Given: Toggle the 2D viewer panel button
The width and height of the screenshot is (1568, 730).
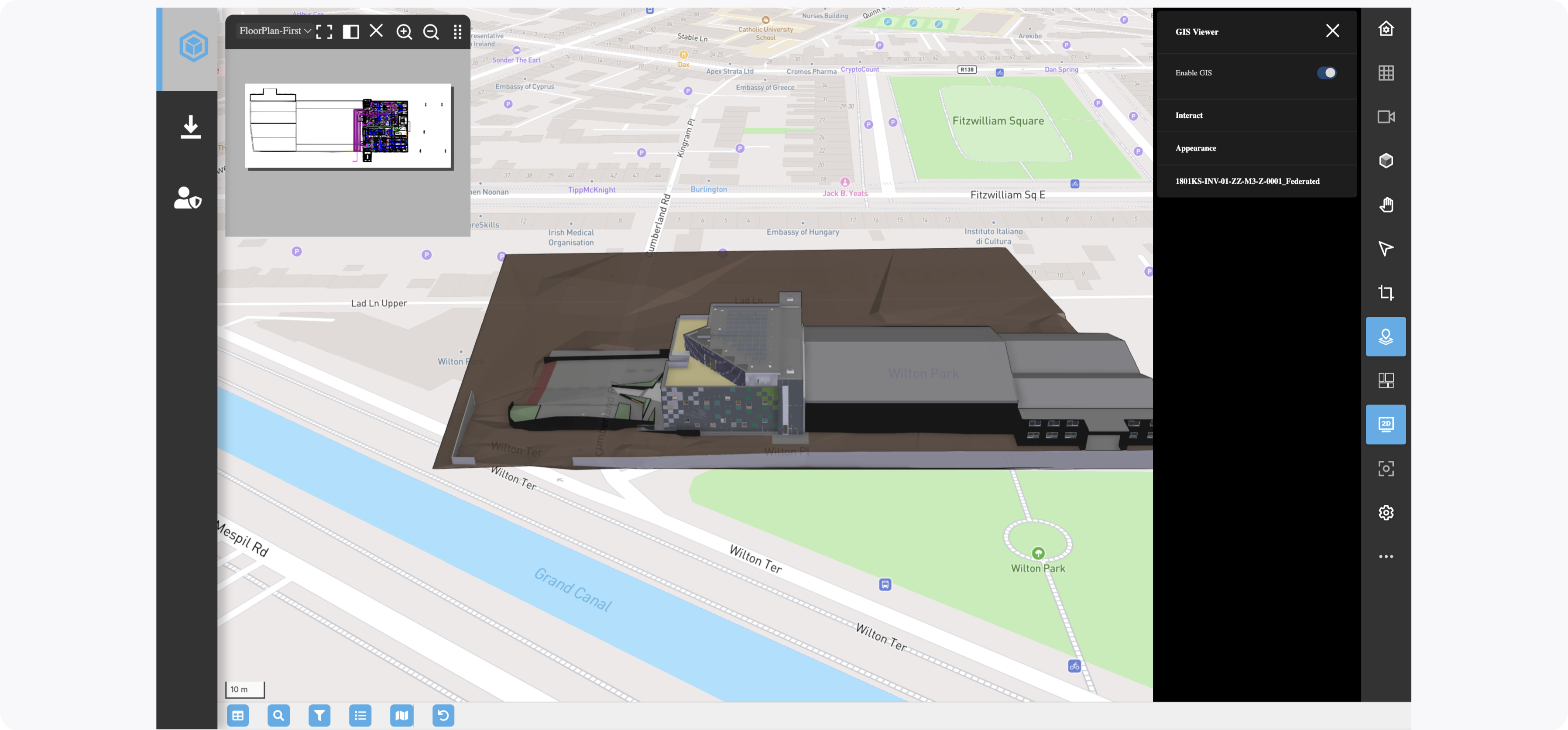Looking at the screenshot, I should tap(1386, 425).
